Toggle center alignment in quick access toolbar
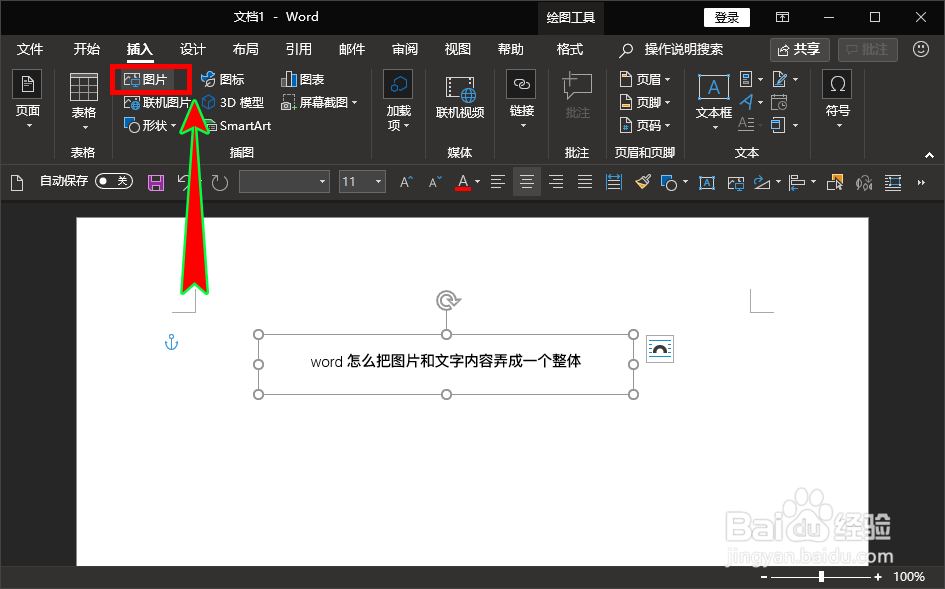The width and height of the screenshot is (945, 589). pyautogui.click(x=527, y=182)
